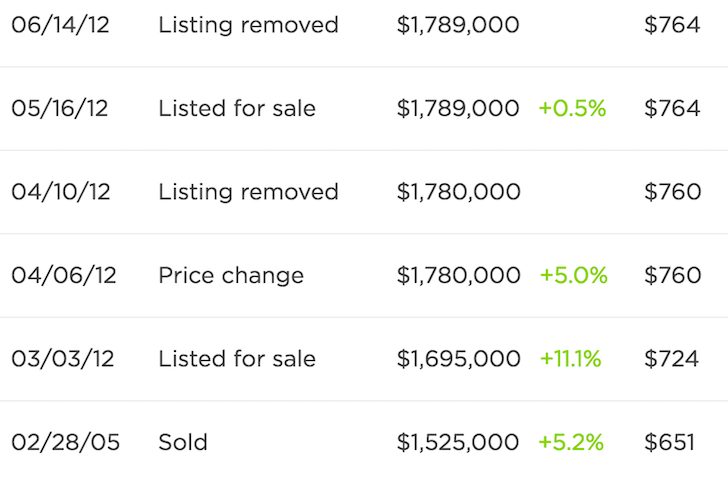Select the green +0.5% change
Screen dimensions: 728x482
572,108
